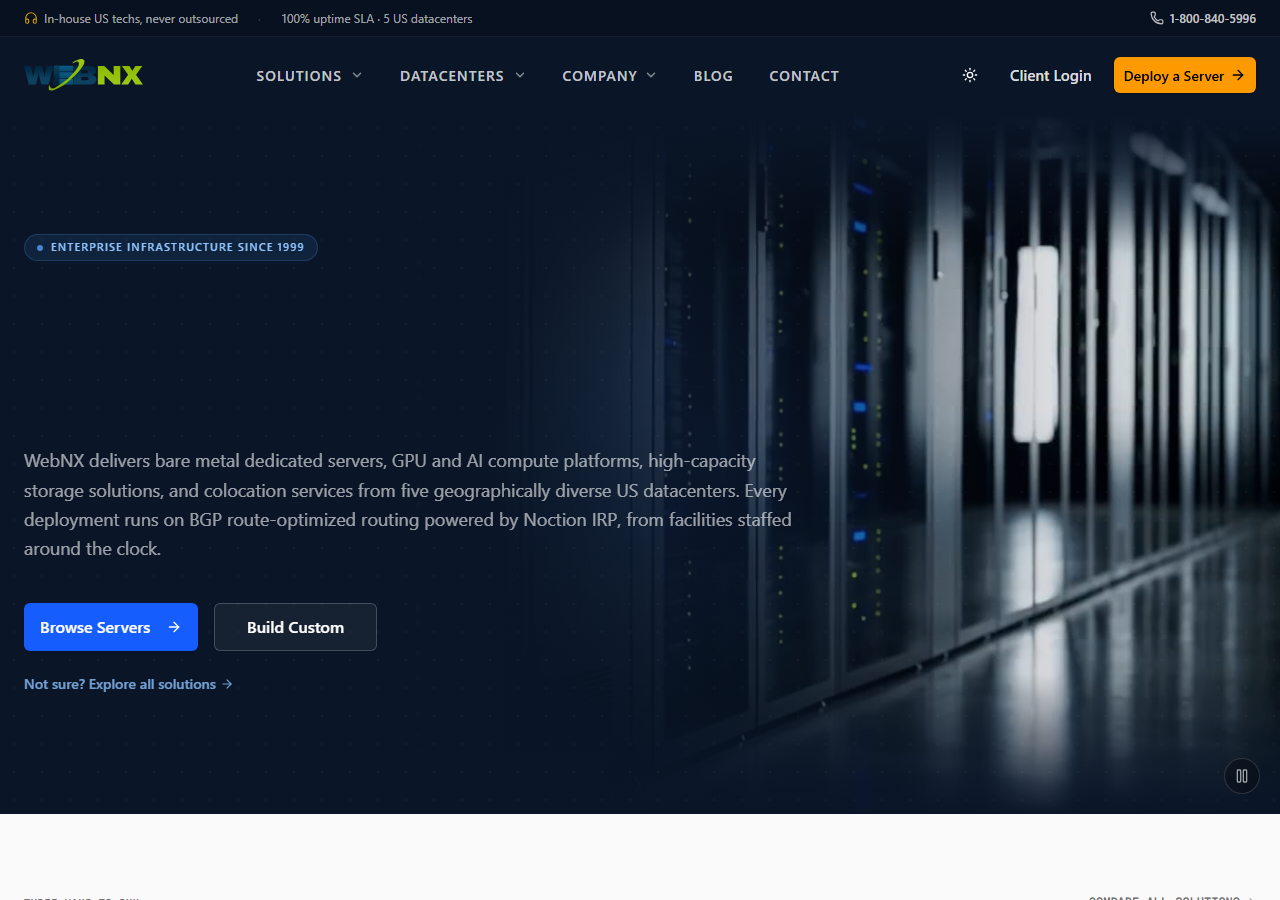Viewport: 1280px width, 900px height.
Task: Expand the Solutions dropdown menu
Action: tap(309, 76)
